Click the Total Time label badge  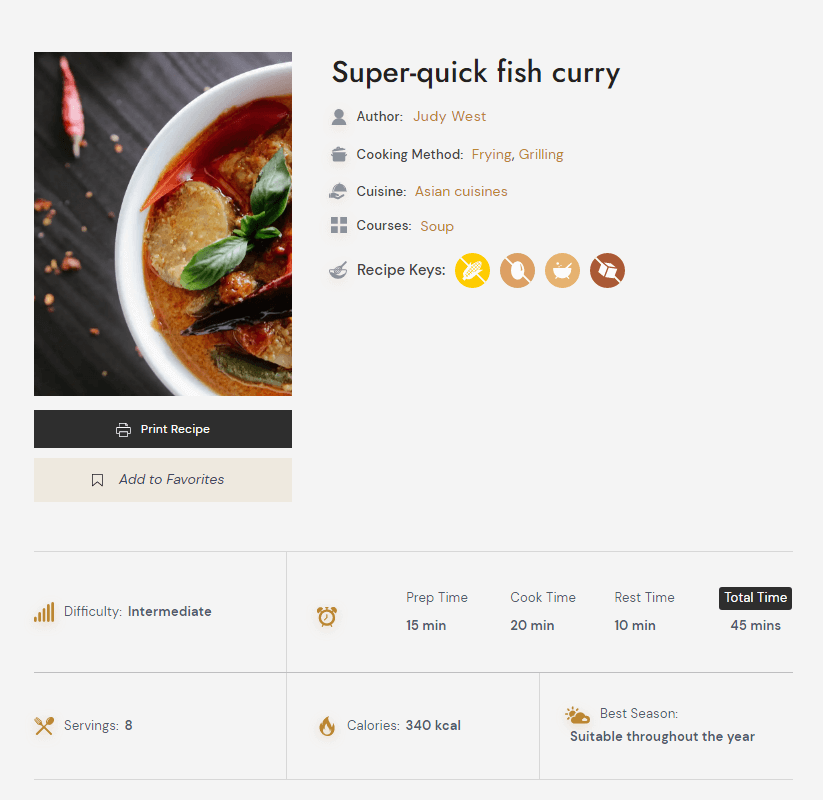[x=755, y=598]
